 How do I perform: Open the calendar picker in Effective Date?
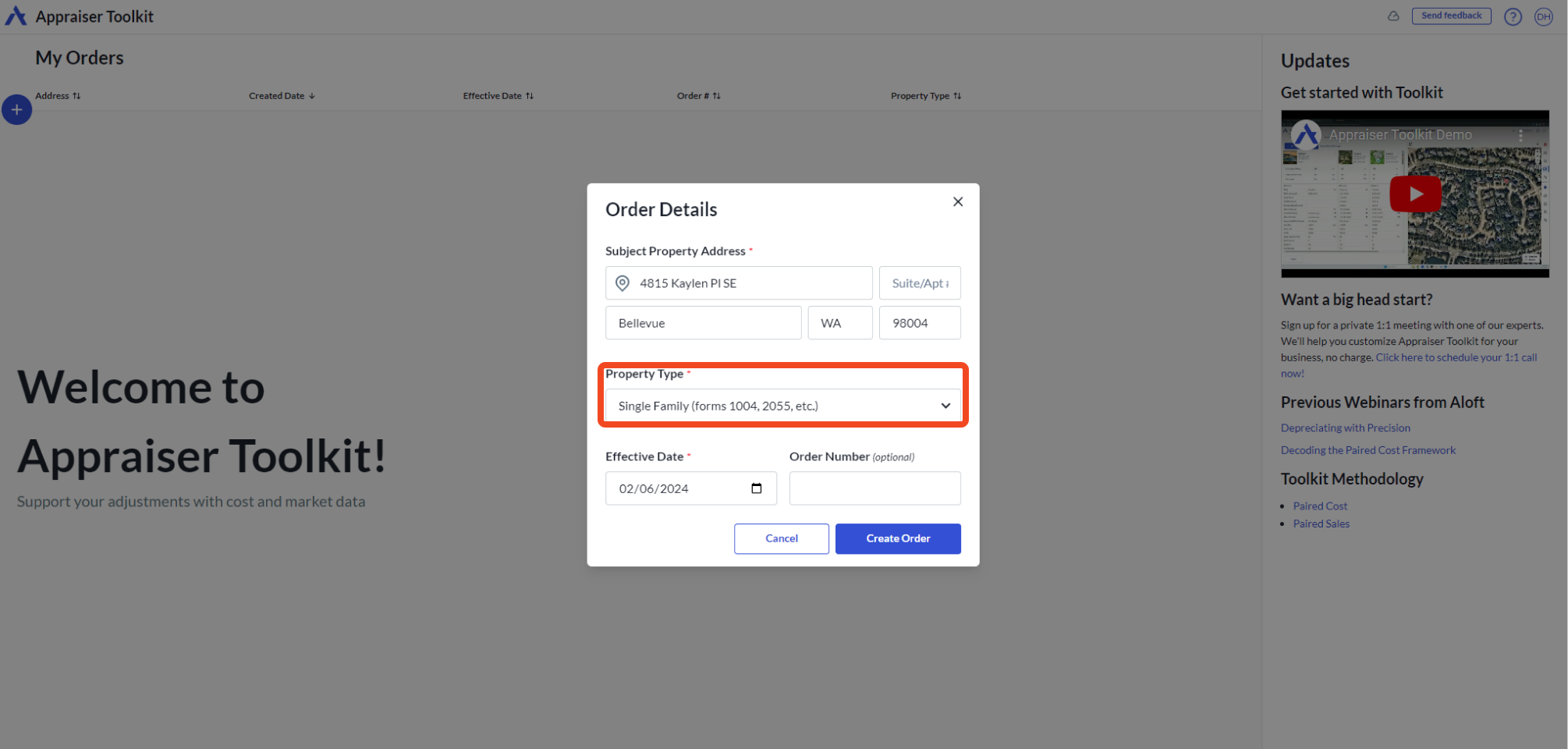[x=756, y=488]
